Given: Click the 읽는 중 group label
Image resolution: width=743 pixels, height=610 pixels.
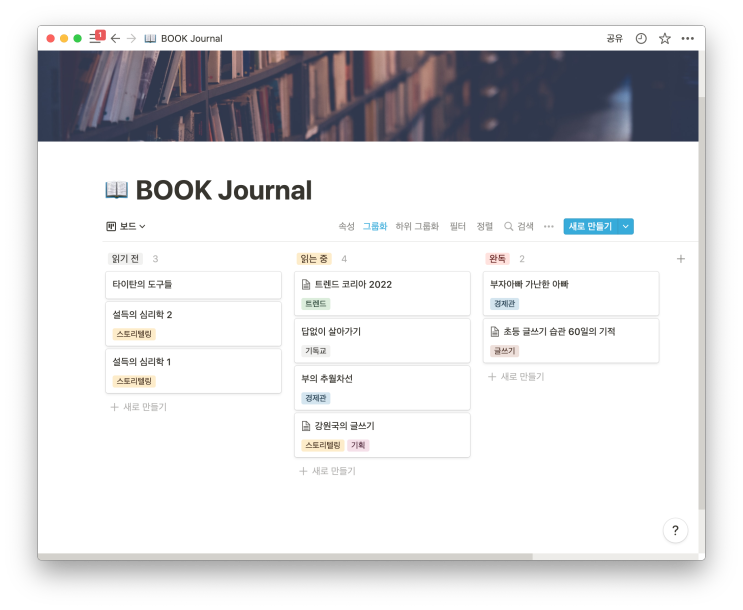Looking at the screenshot, I should (x=314, y=259).
